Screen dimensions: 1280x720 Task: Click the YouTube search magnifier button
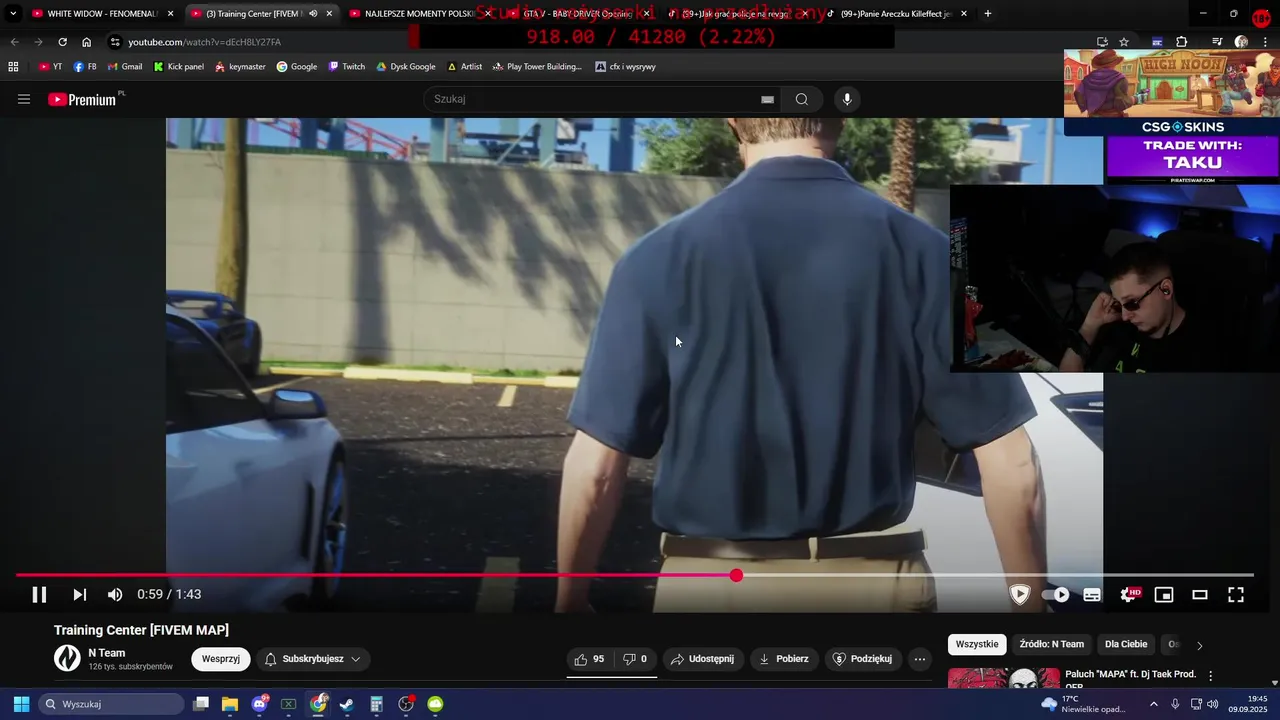pos(802,99)
